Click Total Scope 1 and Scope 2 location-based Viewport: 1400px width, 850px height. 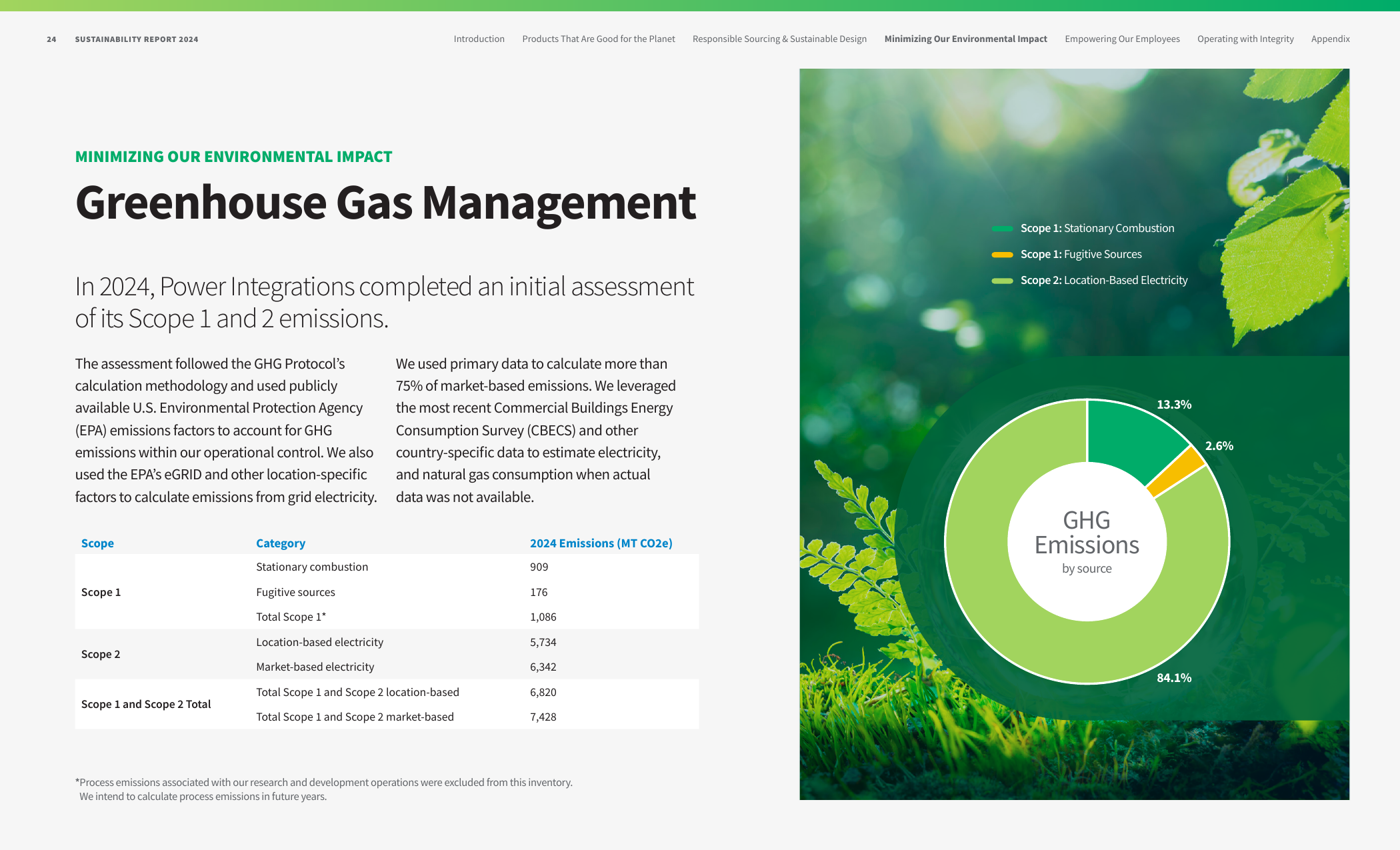[357, 692]
